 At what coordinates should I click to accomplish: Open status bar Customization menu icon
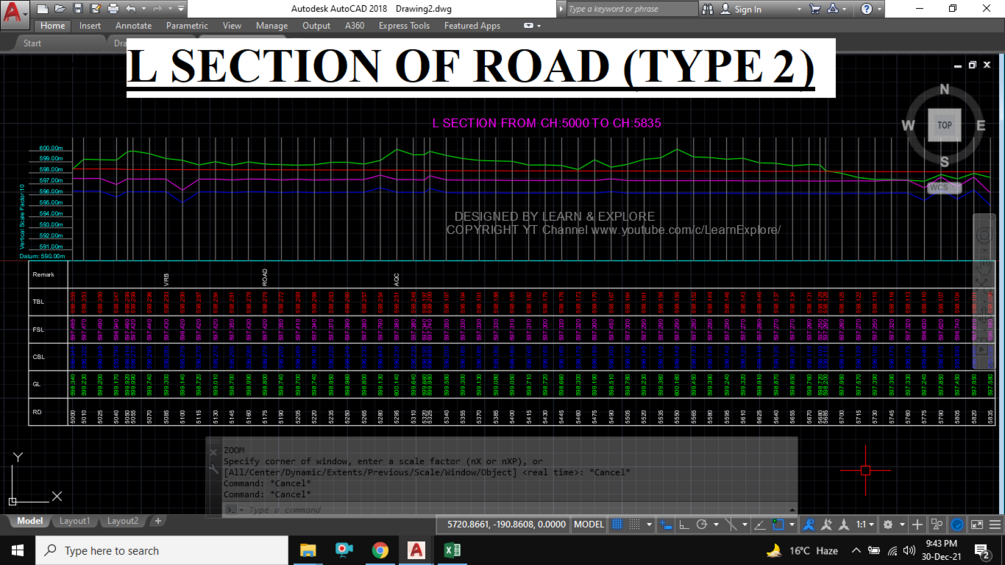pyautogui.click(x=995, y=524)
